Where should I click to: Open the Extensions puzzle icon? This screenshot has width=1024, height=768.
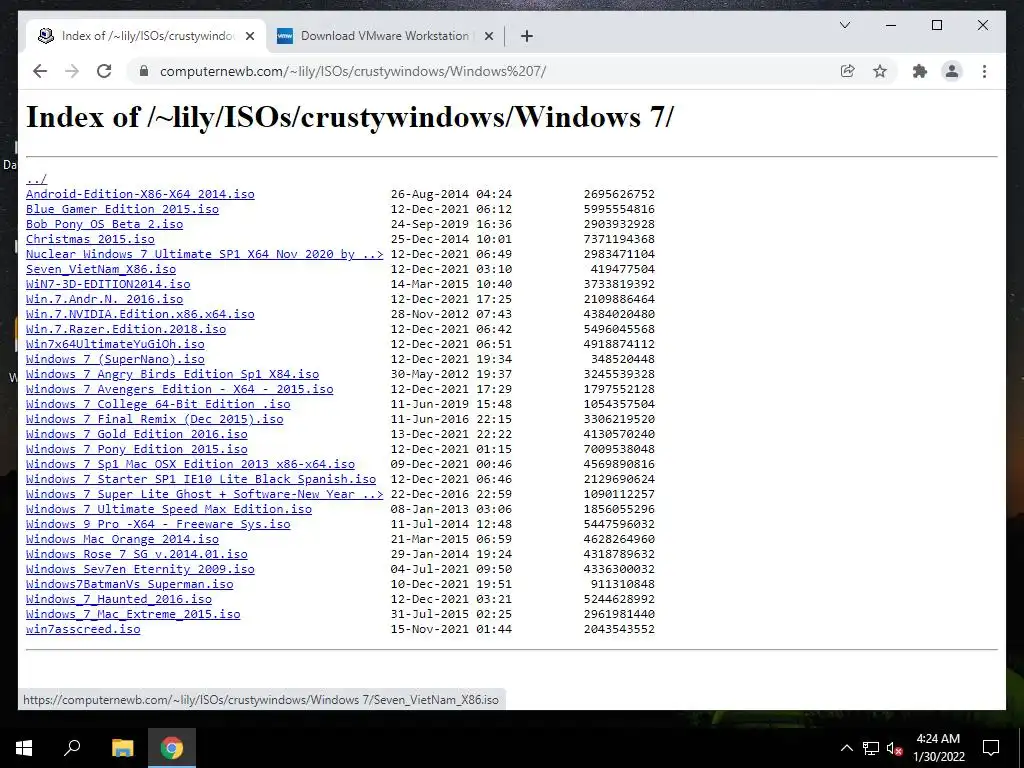coord(920,71)
